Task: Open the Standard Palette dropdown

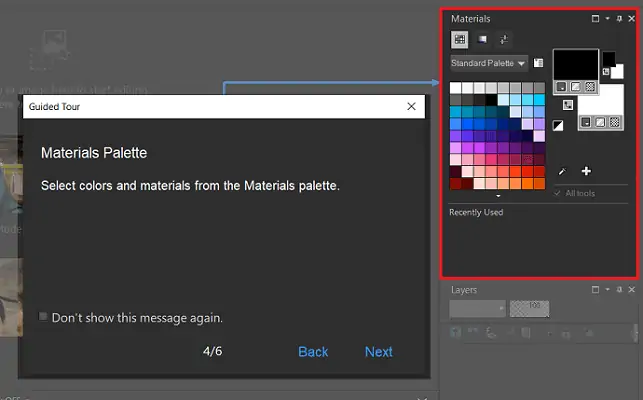Action: pos(489,63)
